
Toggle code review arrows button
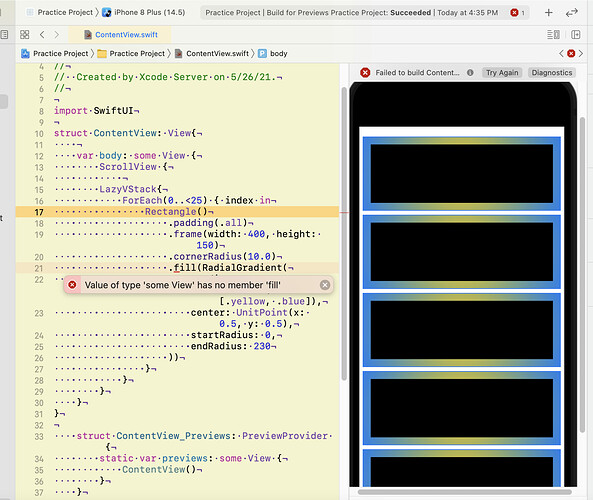tap(571, 13)
